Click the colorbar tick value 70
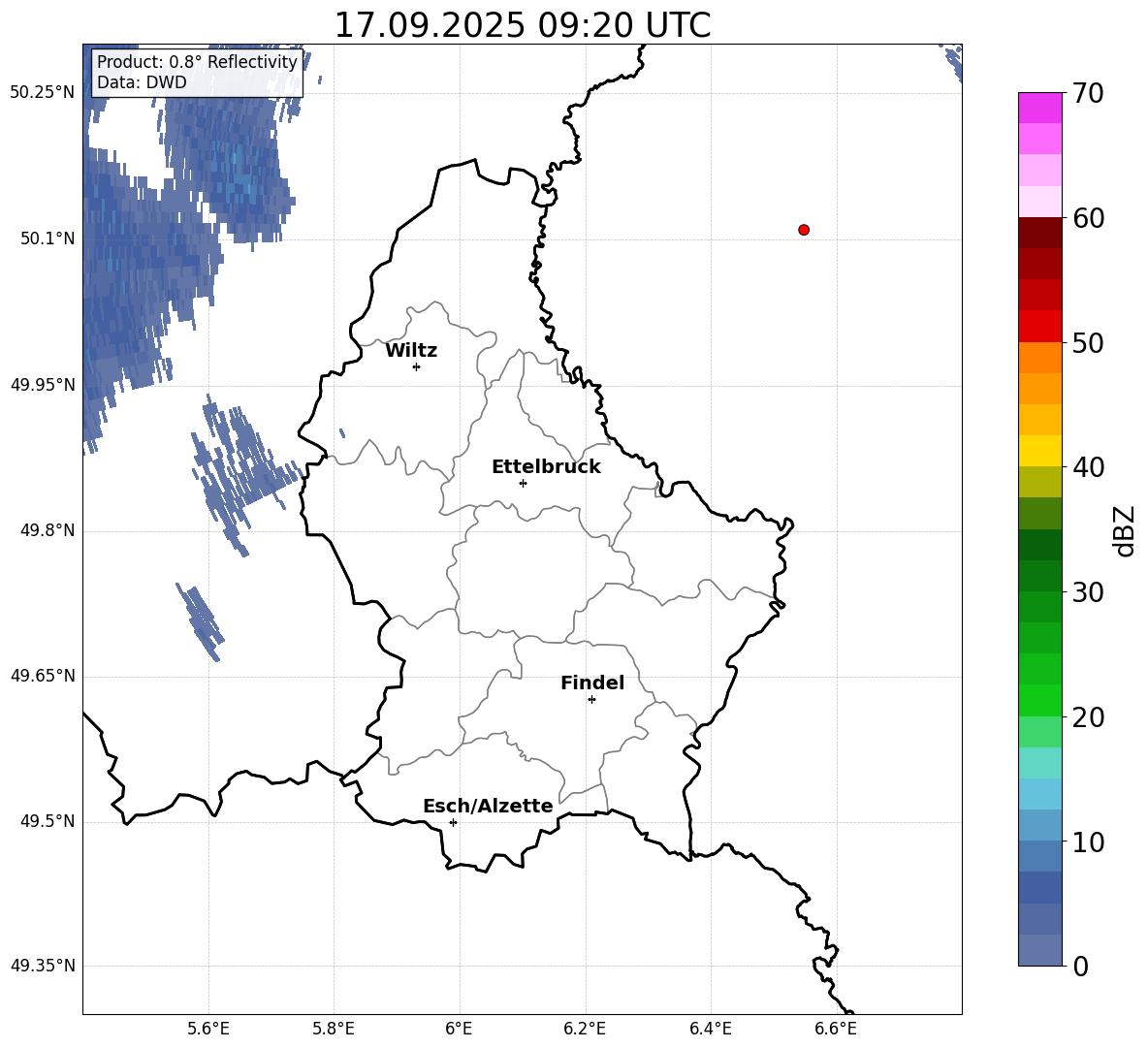Image resolution: width=1148 pixels, height=1048 pixels. point(1088,94)
